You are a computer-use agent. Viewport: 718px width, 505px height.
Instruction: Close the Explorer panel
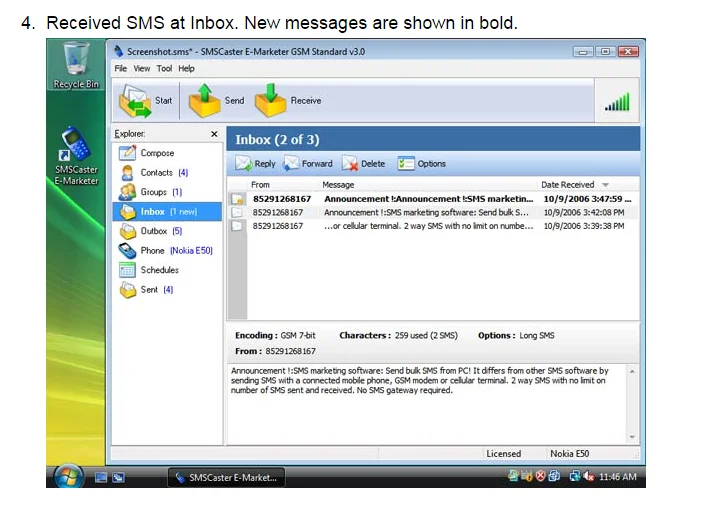[x=213, y=134]
